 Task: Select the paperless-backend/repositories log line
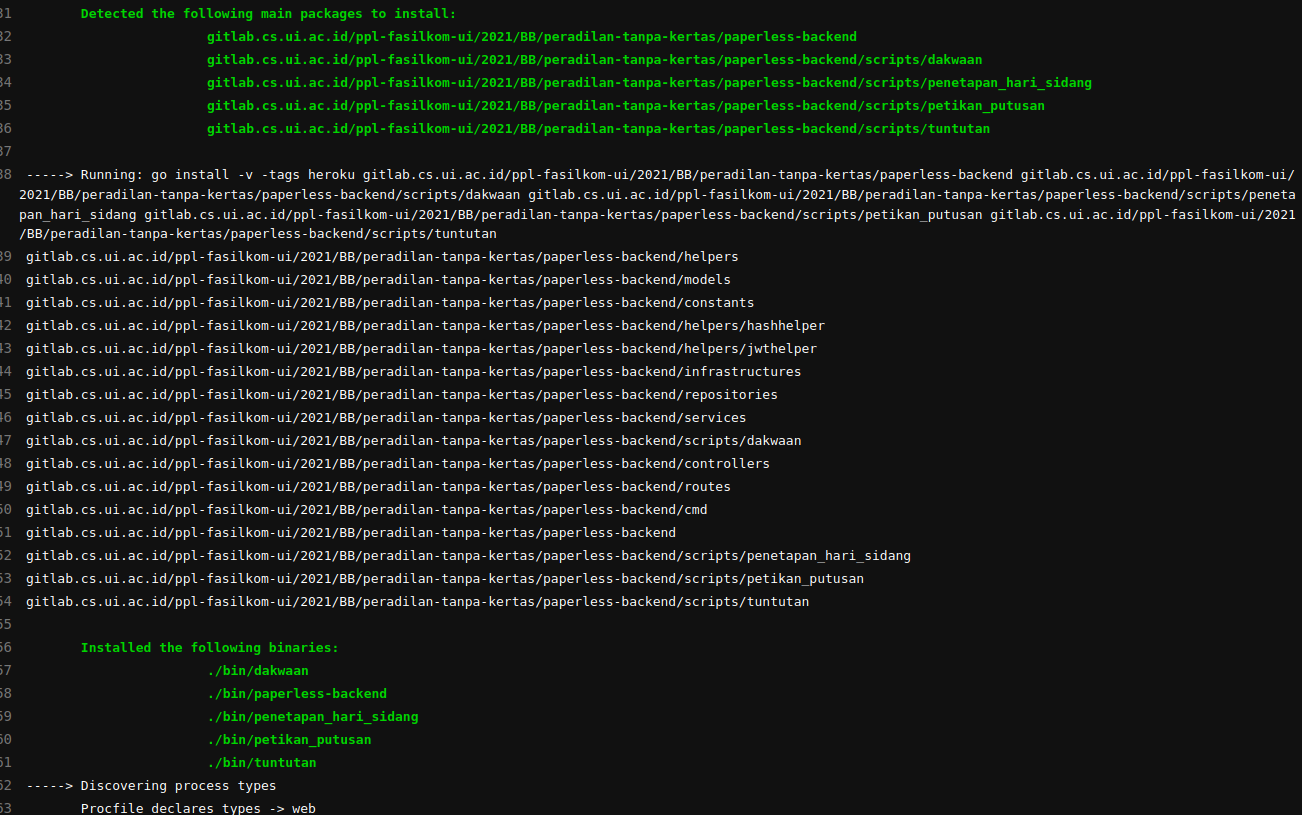[x=402, y=395]
